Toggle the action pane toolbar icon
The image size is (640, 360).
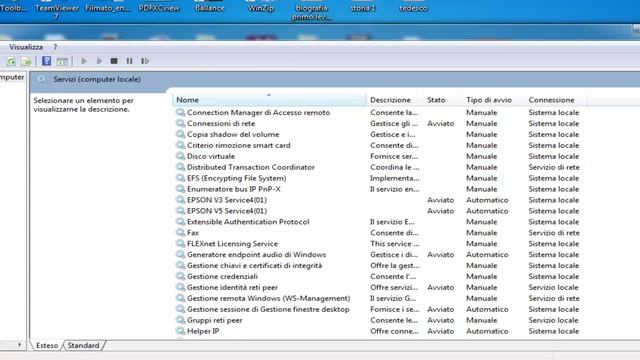(x=62, y=61)
